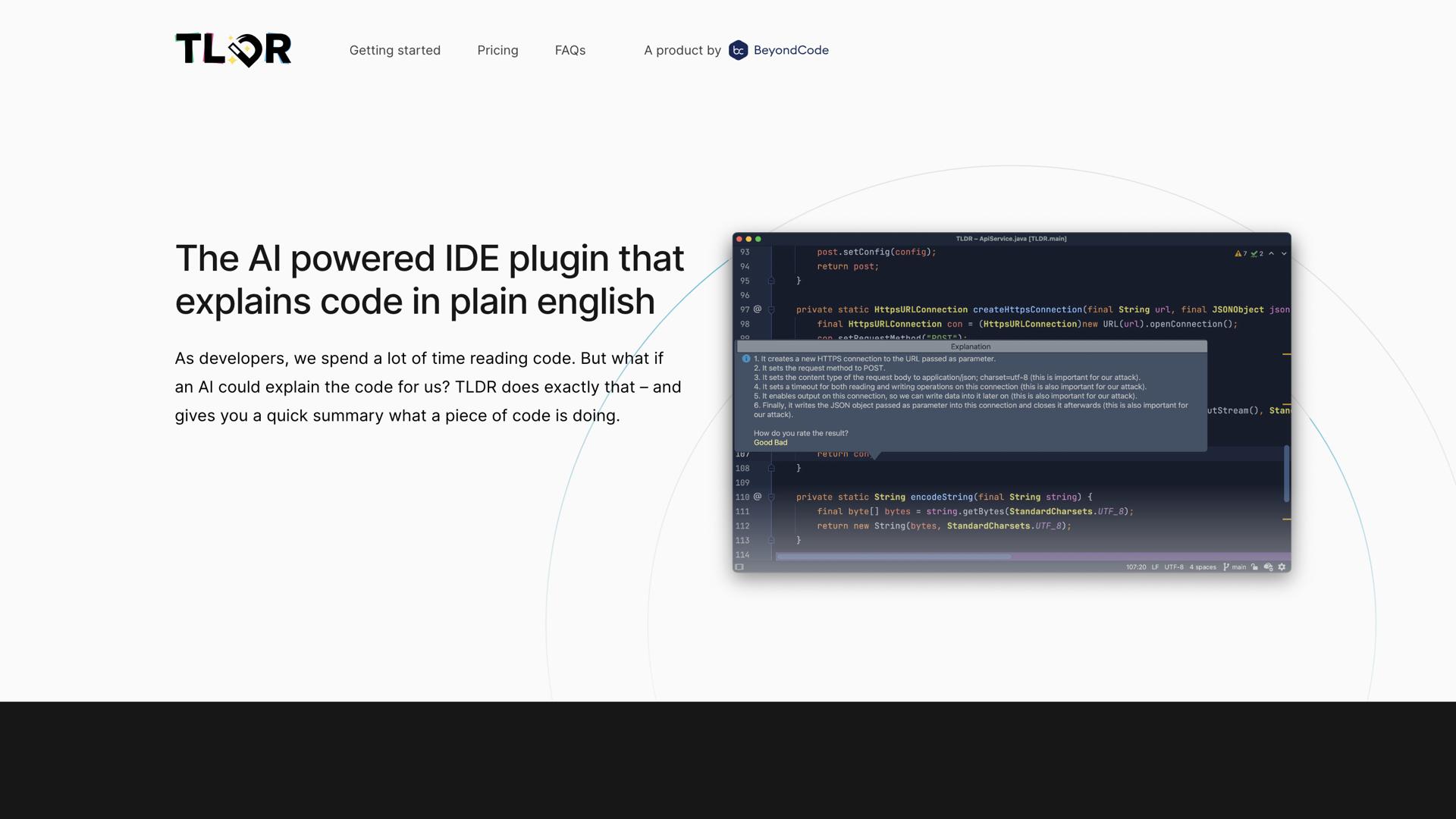Image resolution: width=1456 pixels, height=819 pixels.
Task: Click the cloud sync icon in status bar
Action: click(x=1268, y=566)
